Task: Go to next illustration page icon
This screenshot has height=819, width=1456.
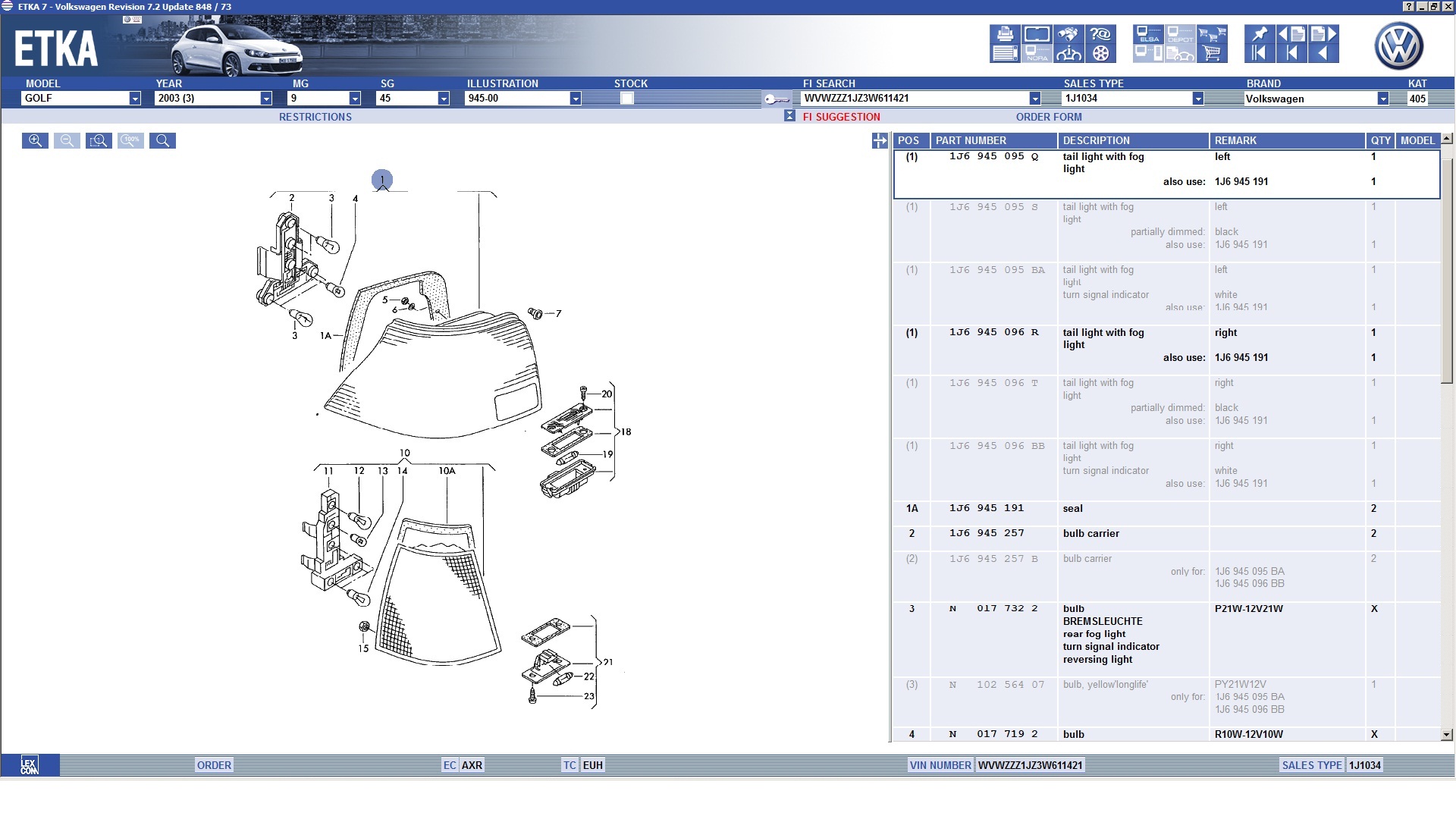Action: pyautogui.click(x=1323, y=34)
